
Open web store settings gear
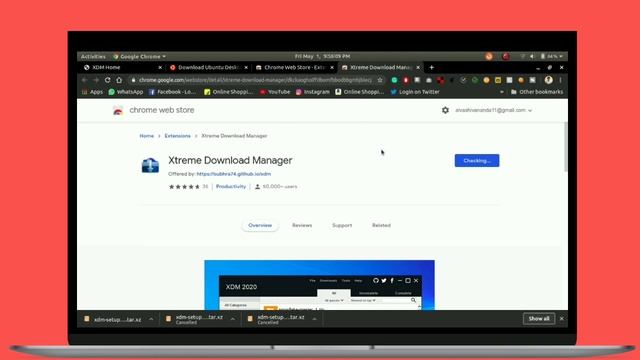tap(445, 110)
